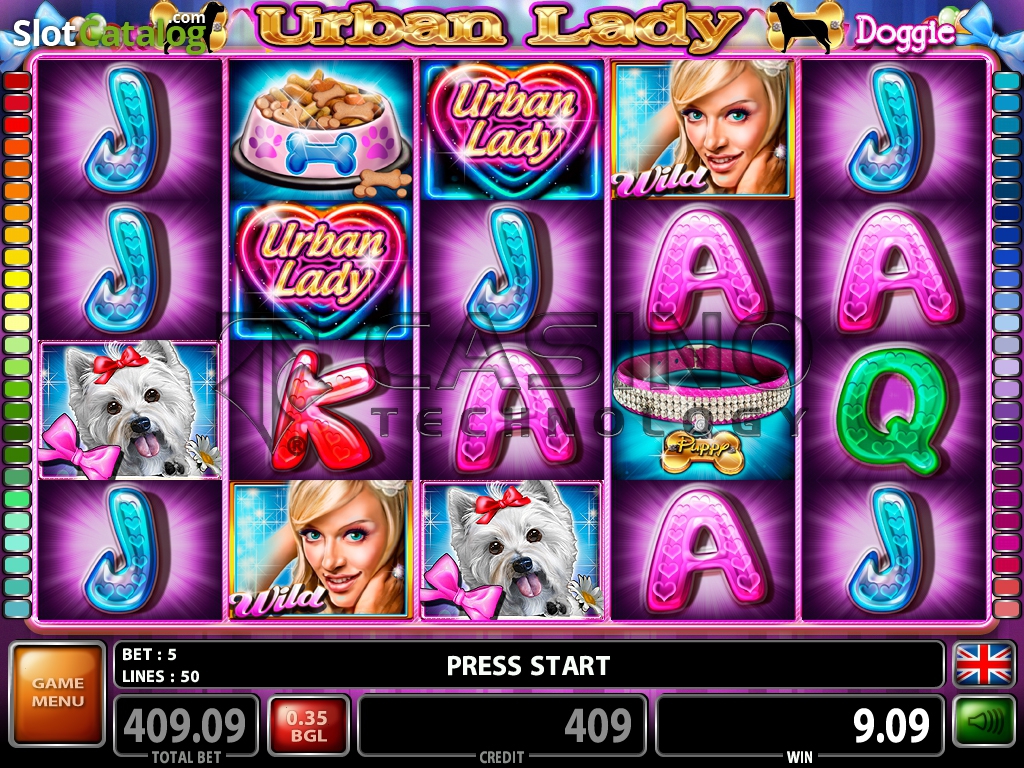The width and height of the screenshot is (1024, 768).
Task: Change language using the UK flag icon
Action: (984, 664)
